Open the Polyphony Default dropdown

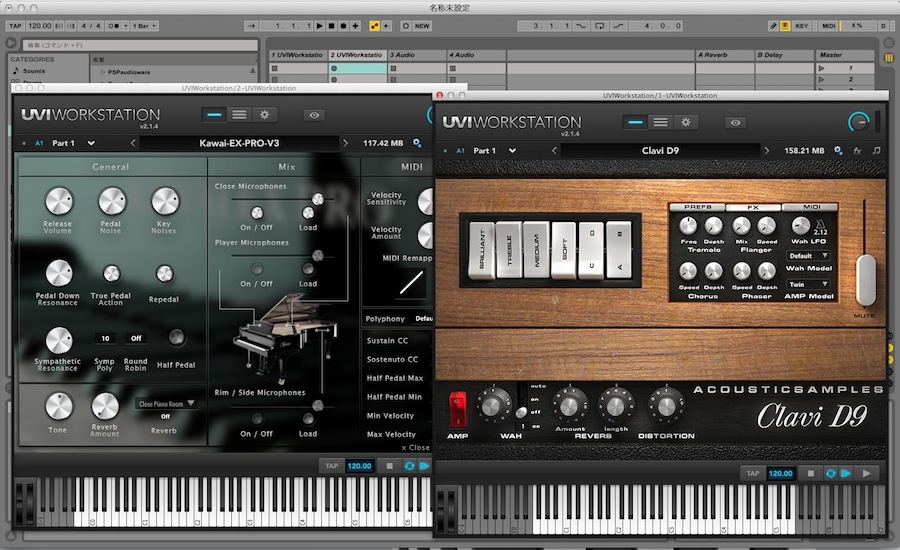423,318
